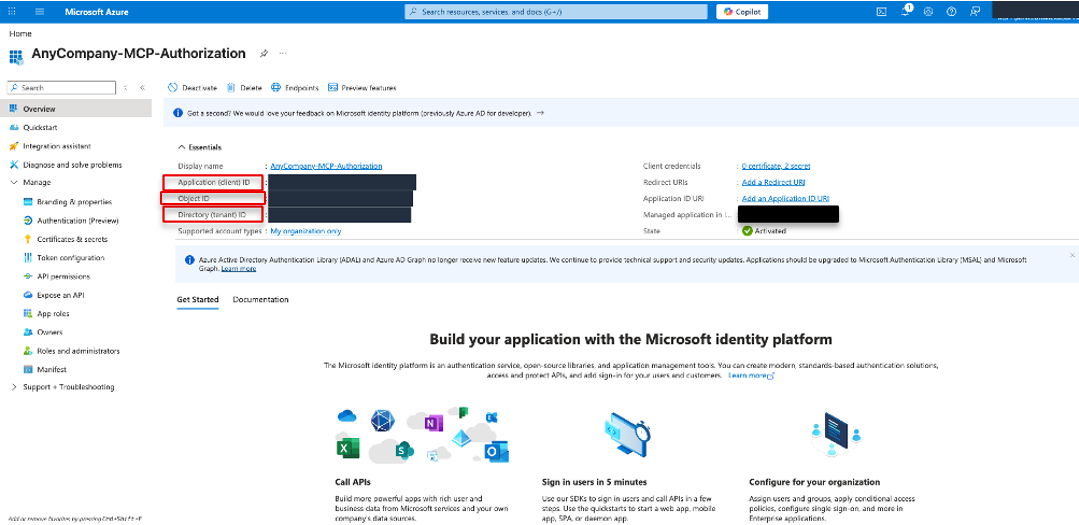Open the notifications bell
The image size is (1079, 525).
[x=906, y=11]
